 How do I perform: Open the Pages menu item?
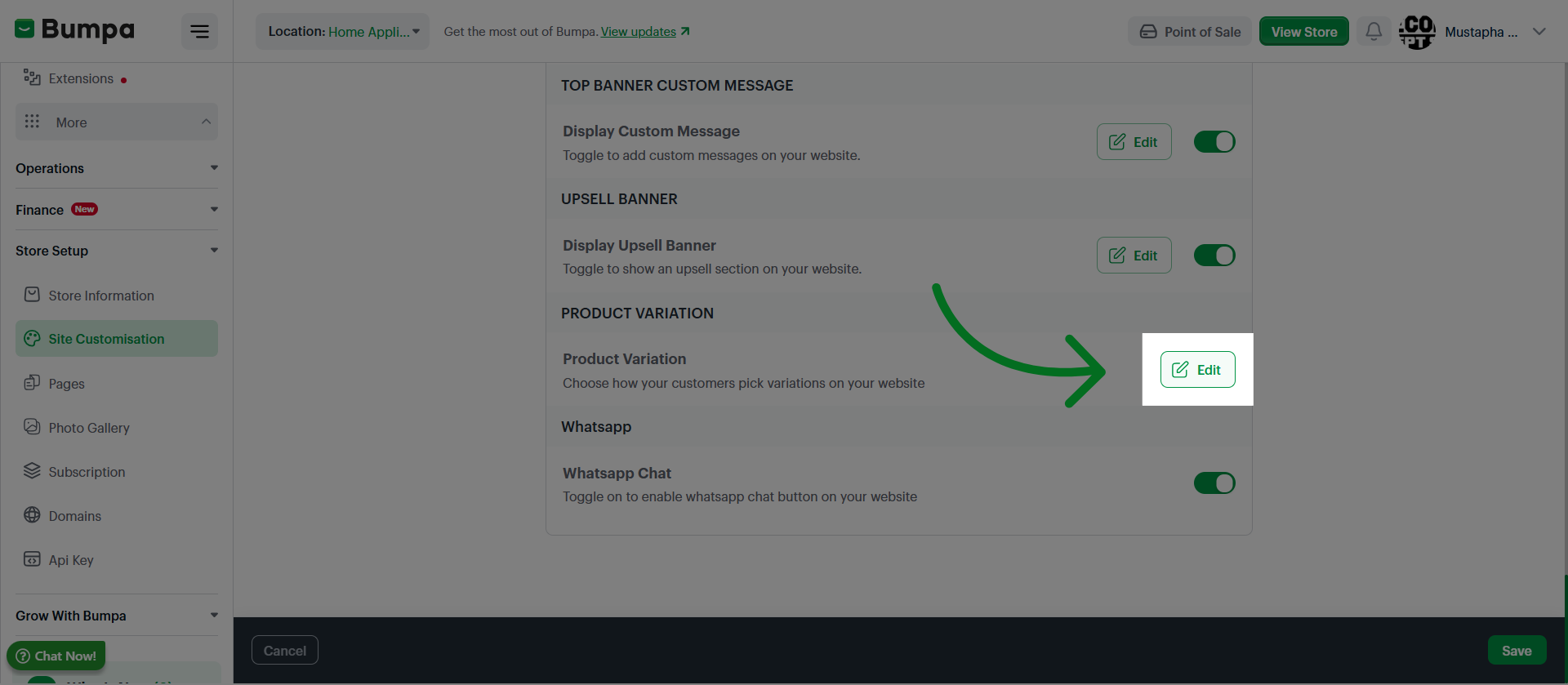117,384
